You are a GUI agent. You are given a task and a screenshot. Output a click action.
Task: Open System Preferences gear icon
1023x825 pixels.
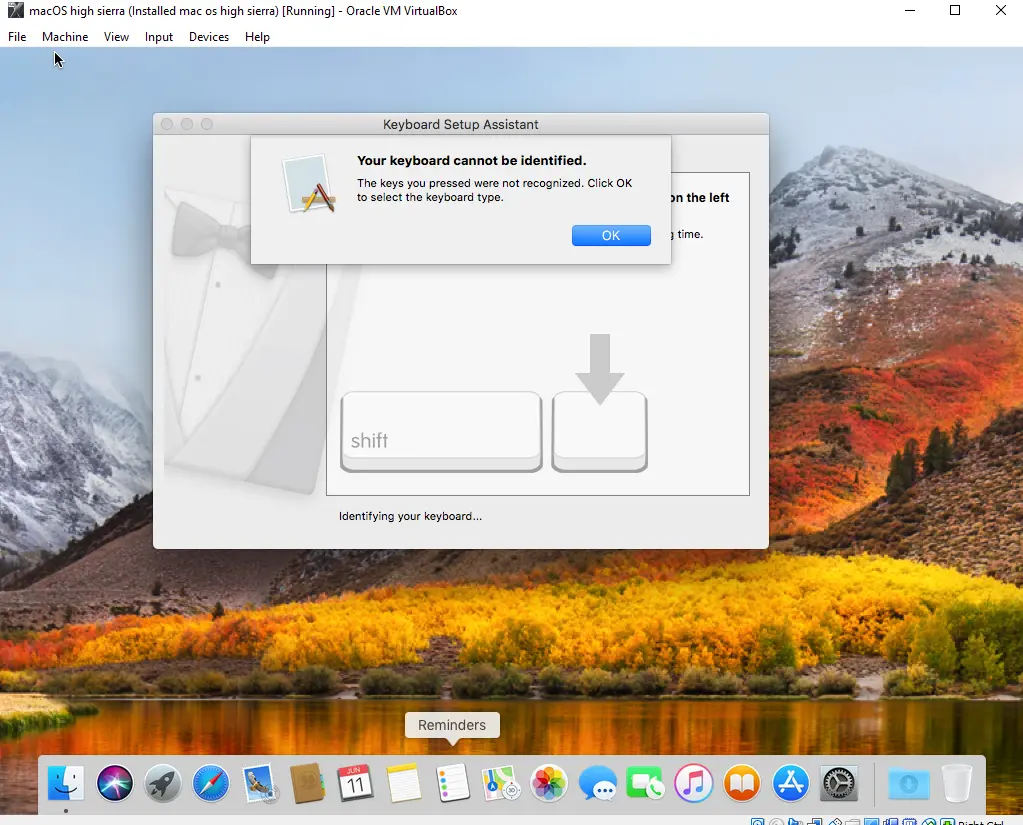(x=838, y=783)
